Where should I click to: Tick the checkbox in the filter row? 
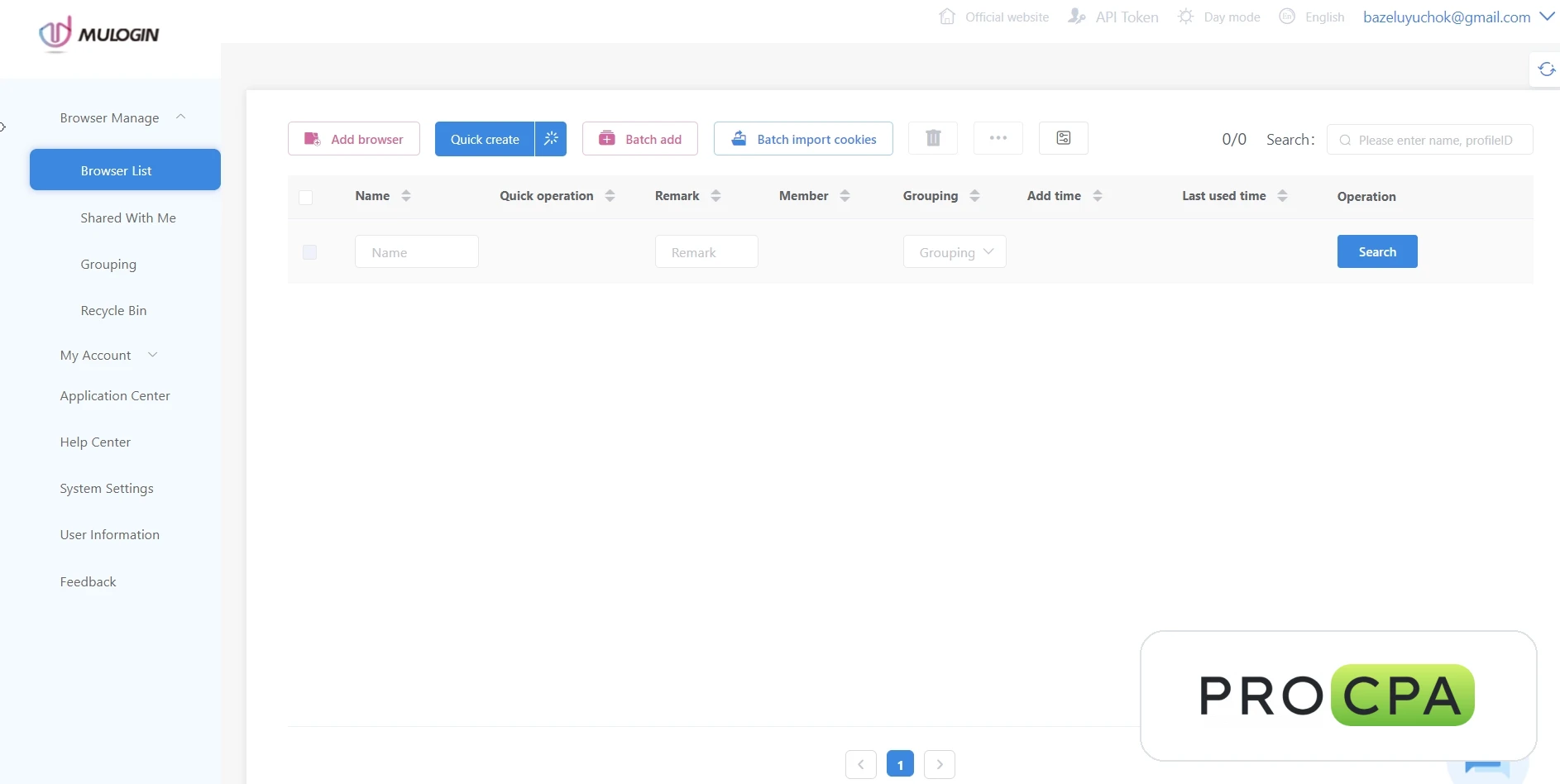[x=309, y=252]
